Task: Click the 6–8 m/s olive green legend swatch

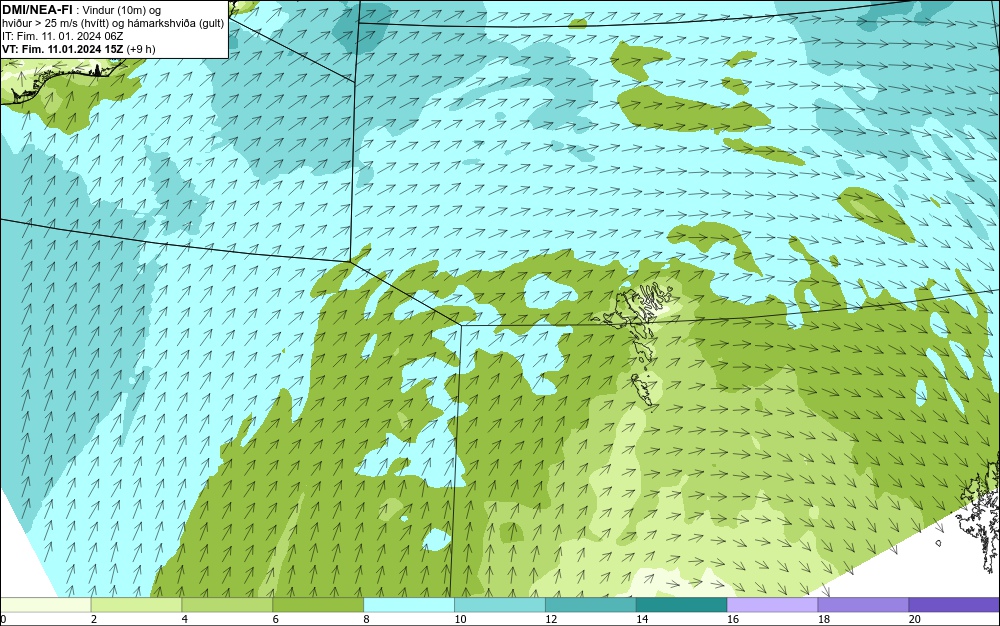Action: [318, 604]
